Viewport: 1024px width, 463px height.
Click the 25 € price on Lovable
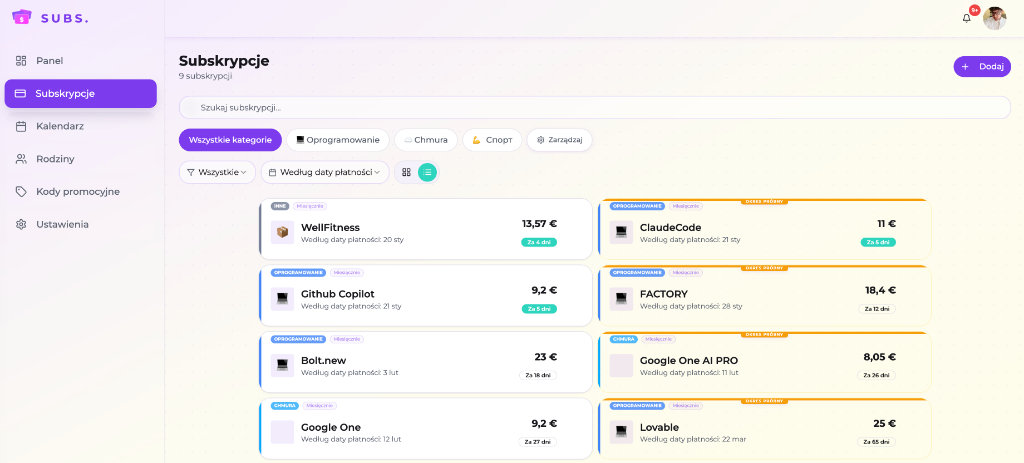884,423
